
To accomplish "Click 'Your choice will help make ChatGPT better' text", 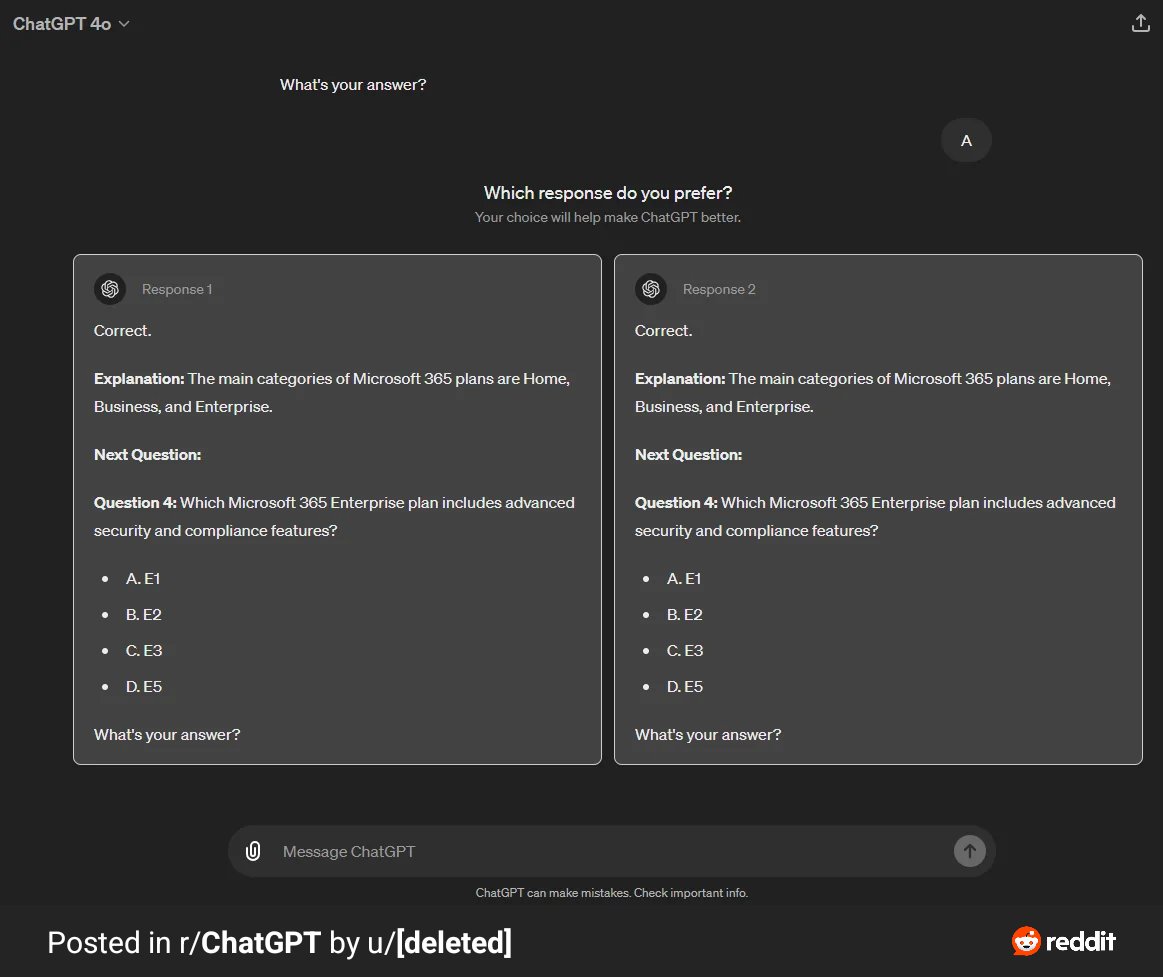I will click(607, 217).
